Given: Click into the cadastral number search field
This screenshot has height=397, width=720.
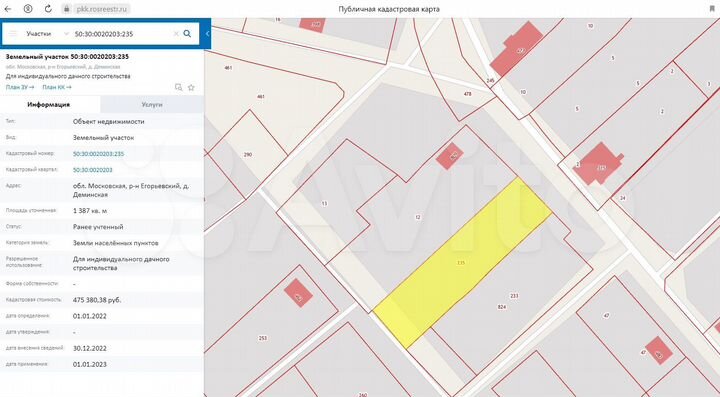Looking at the screenshot, I should click(121, 34).
